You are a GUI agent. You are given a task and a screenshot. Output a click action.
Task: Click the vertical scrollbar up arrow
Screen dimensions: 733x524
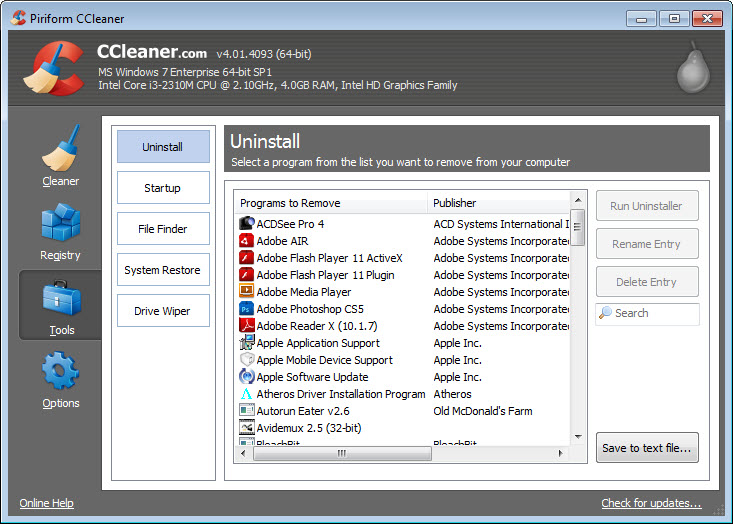578,200
